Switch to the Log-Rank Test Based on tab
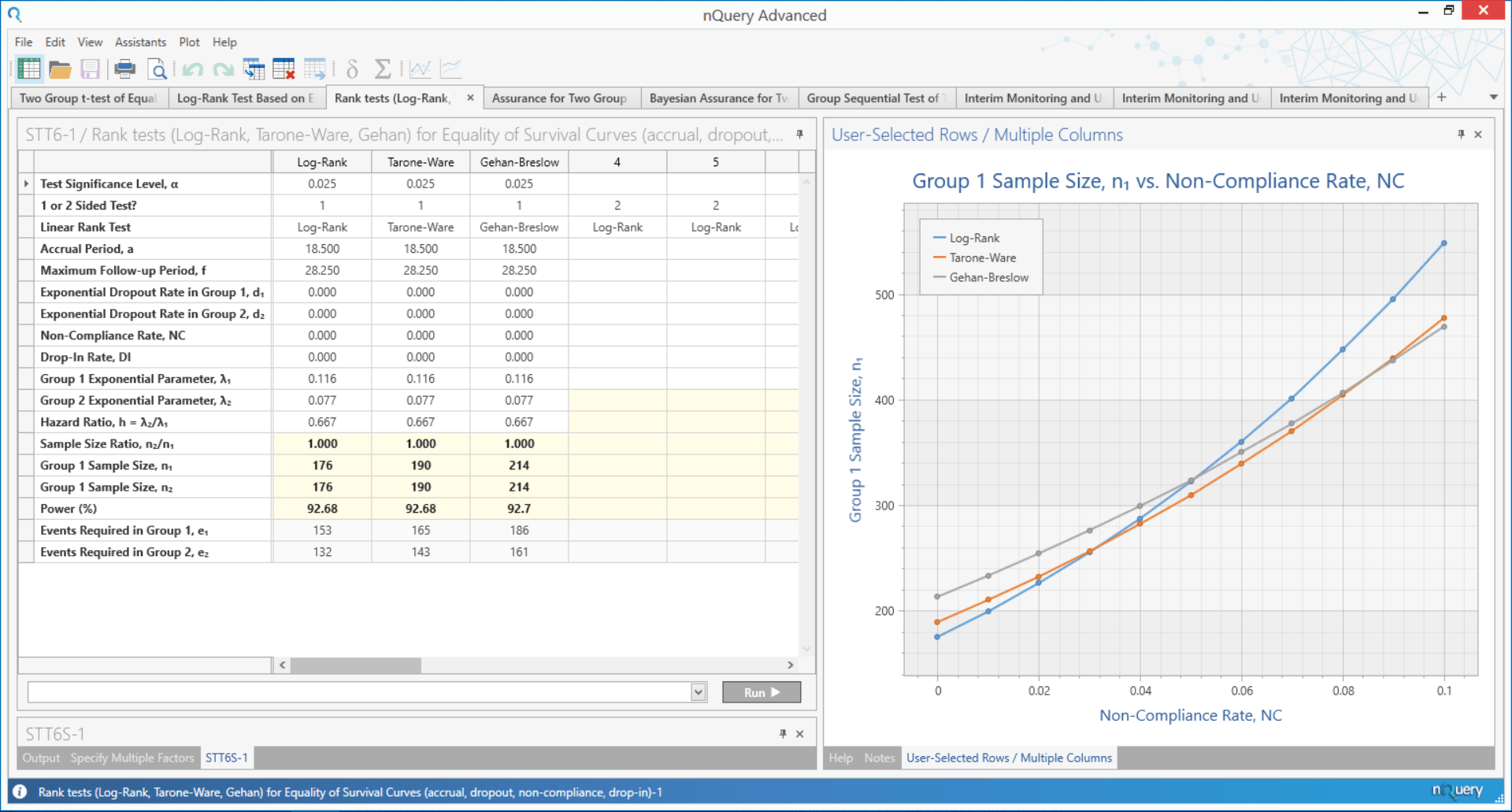Viewport: 1512px width, 812px height. tap(247, 98)
